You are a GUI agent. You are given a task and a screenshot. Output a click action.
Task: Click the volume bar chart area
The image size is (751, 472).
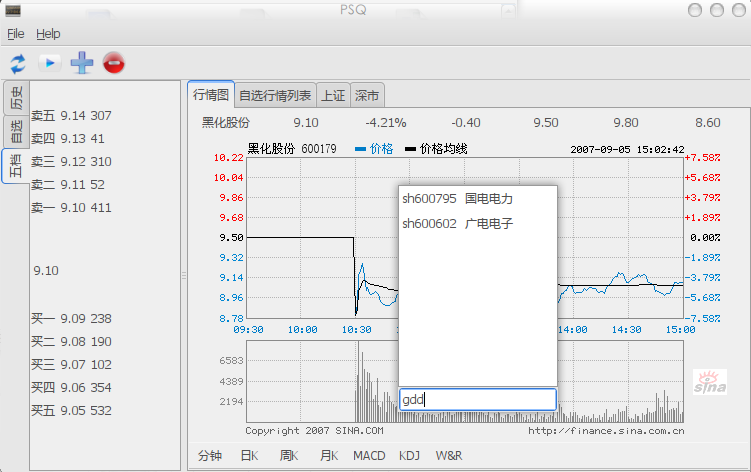pyautogui.click(x=465, y=381)
